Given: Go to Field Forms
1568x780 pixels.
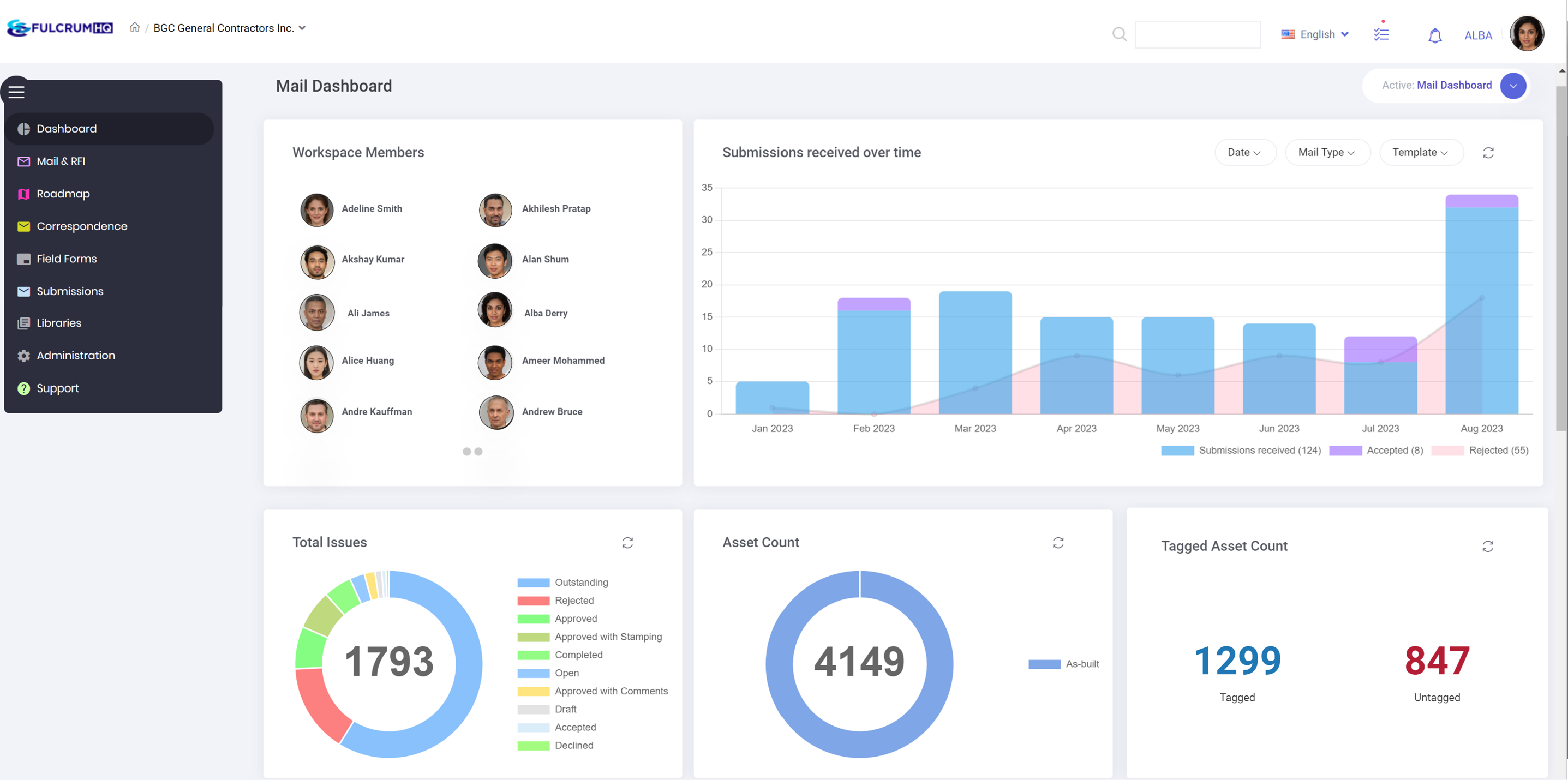Looking at the screenshot, I should [x=67, y=259].
